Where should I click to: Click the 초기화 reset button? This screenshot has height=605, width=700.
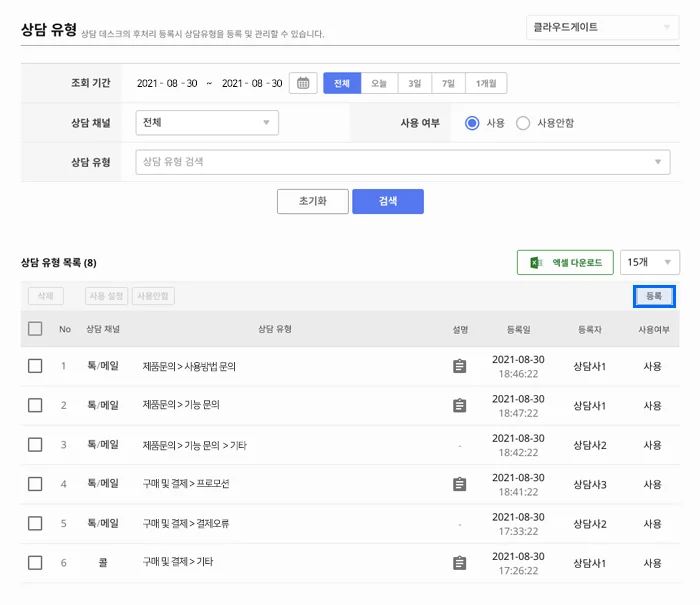(312, 201)
